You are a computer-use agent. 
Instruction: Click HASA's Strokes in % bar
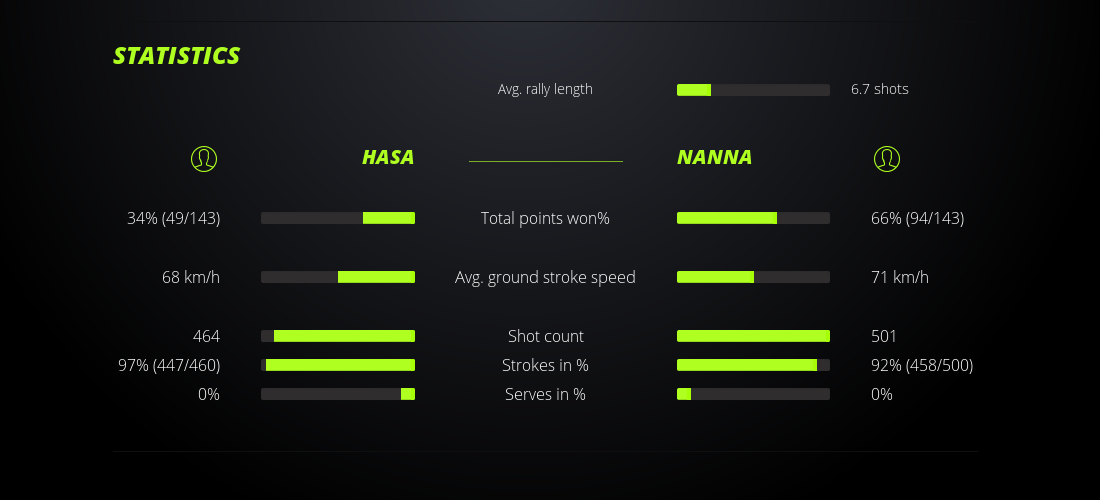[338, 365]
